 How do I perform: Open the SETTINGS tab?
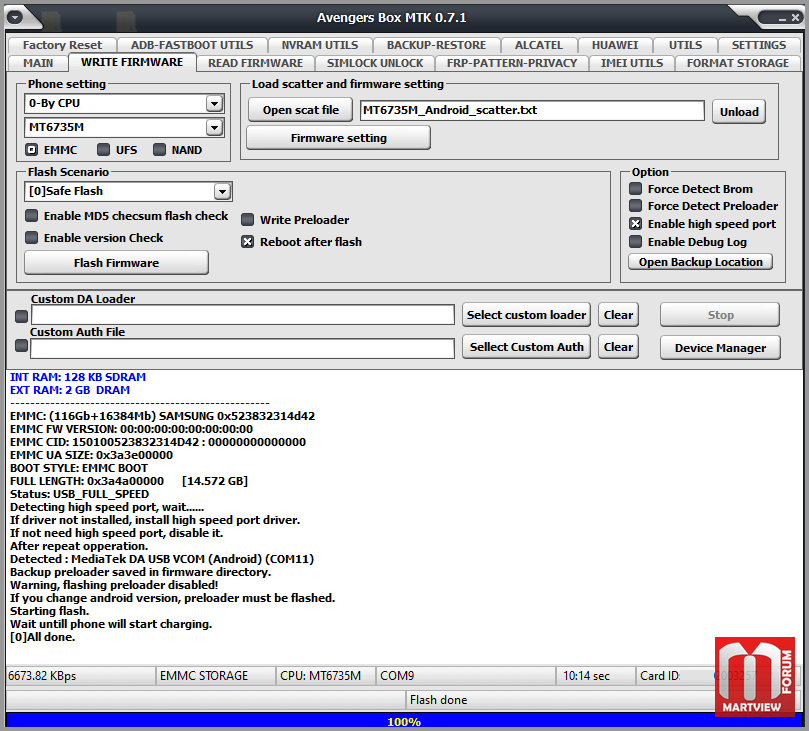[x=758, y=45]
